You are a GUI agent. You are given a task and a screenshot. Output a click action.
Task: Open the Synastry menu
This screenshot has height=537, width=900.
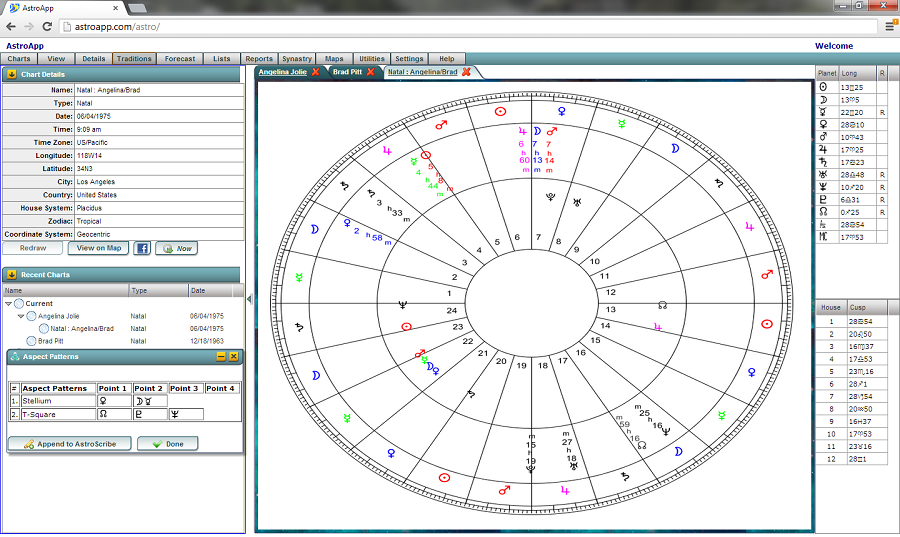point(296,59)
